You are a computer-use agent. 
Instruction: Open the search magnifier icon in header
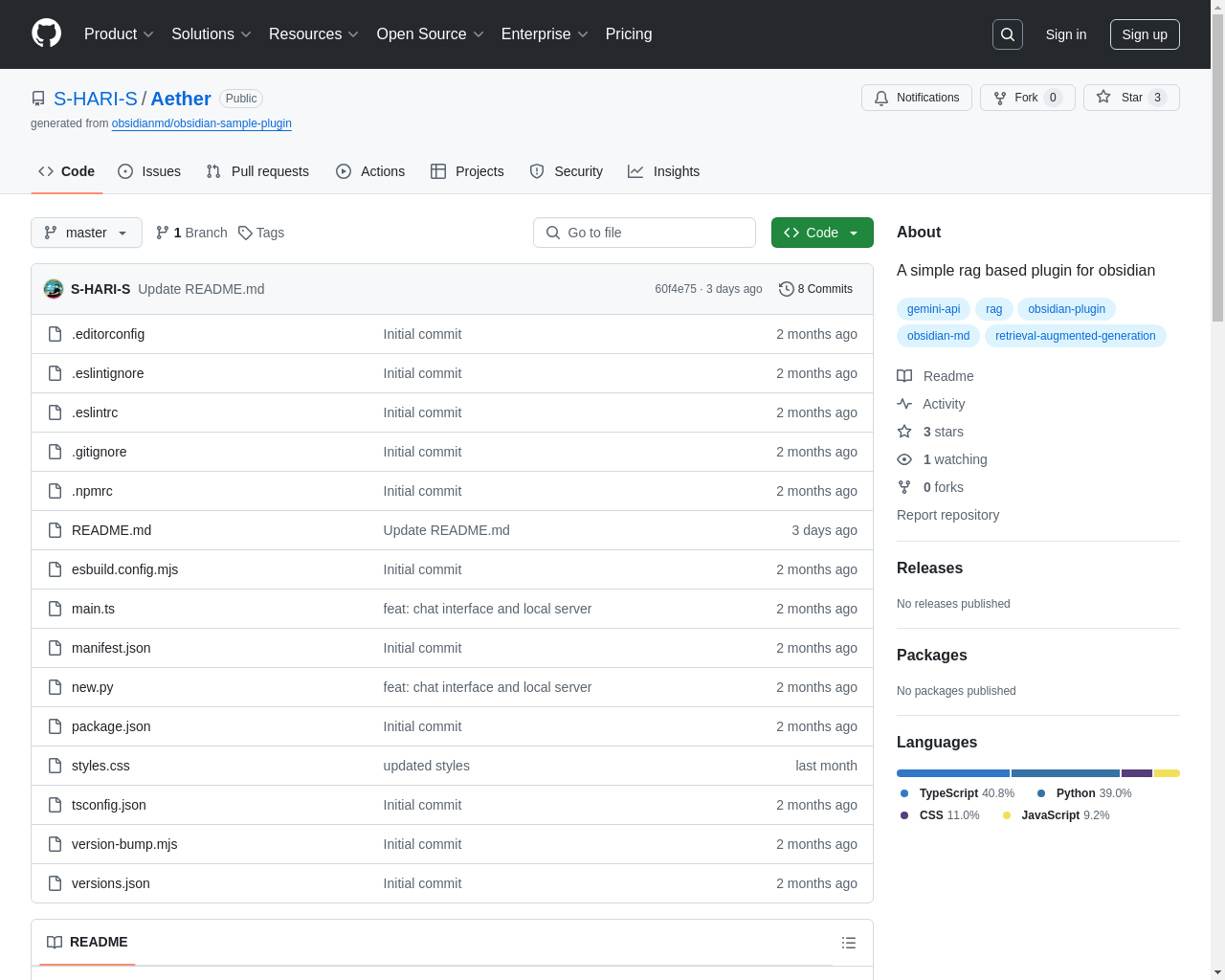pyautogui.click(x=1008, y=34)
